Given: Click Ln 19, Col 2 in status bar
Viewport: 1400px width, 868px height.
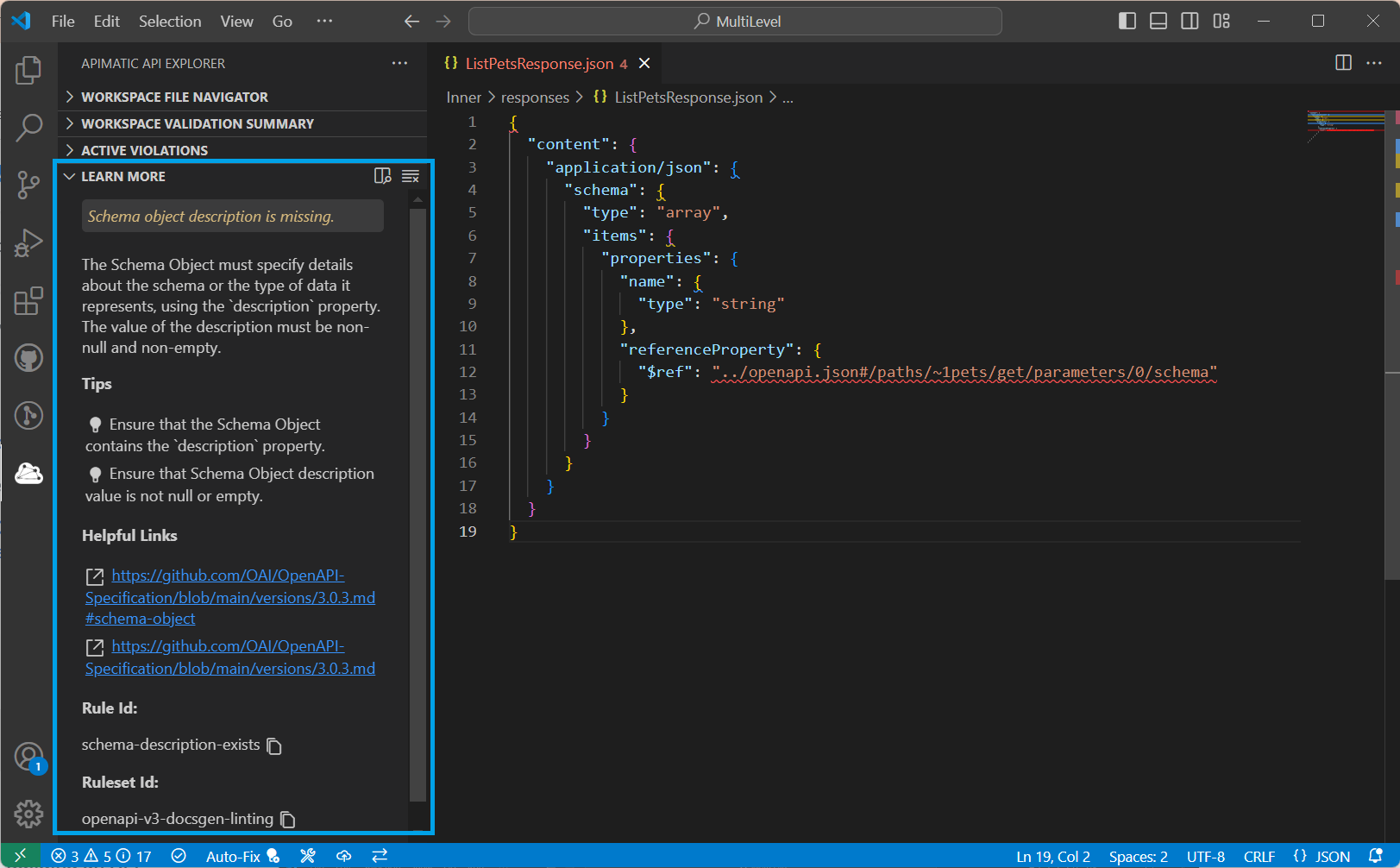Looking at the screenshot, I should coord(1053,856).
